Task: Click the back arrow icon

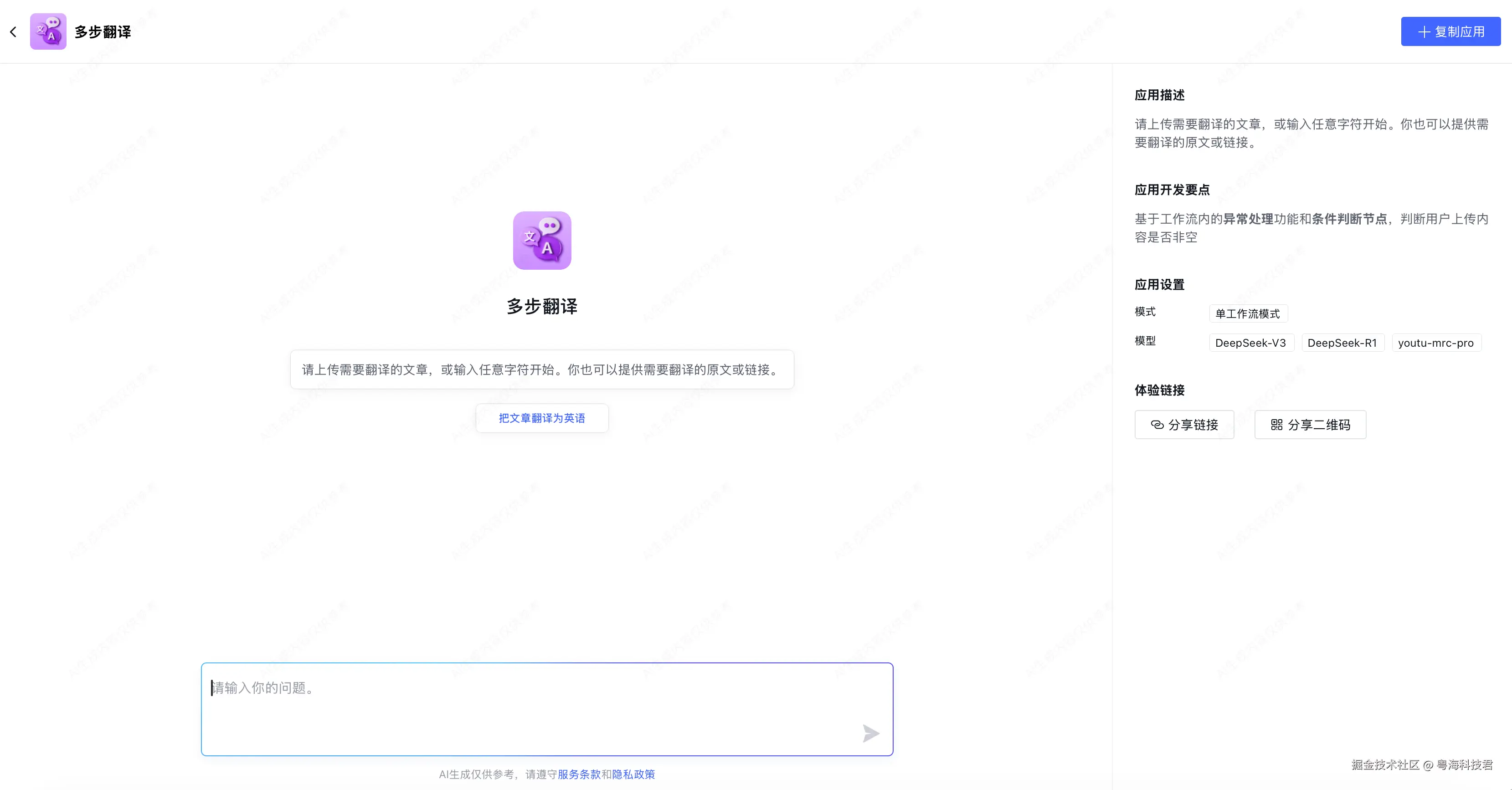Action: [x=14, y=32]
